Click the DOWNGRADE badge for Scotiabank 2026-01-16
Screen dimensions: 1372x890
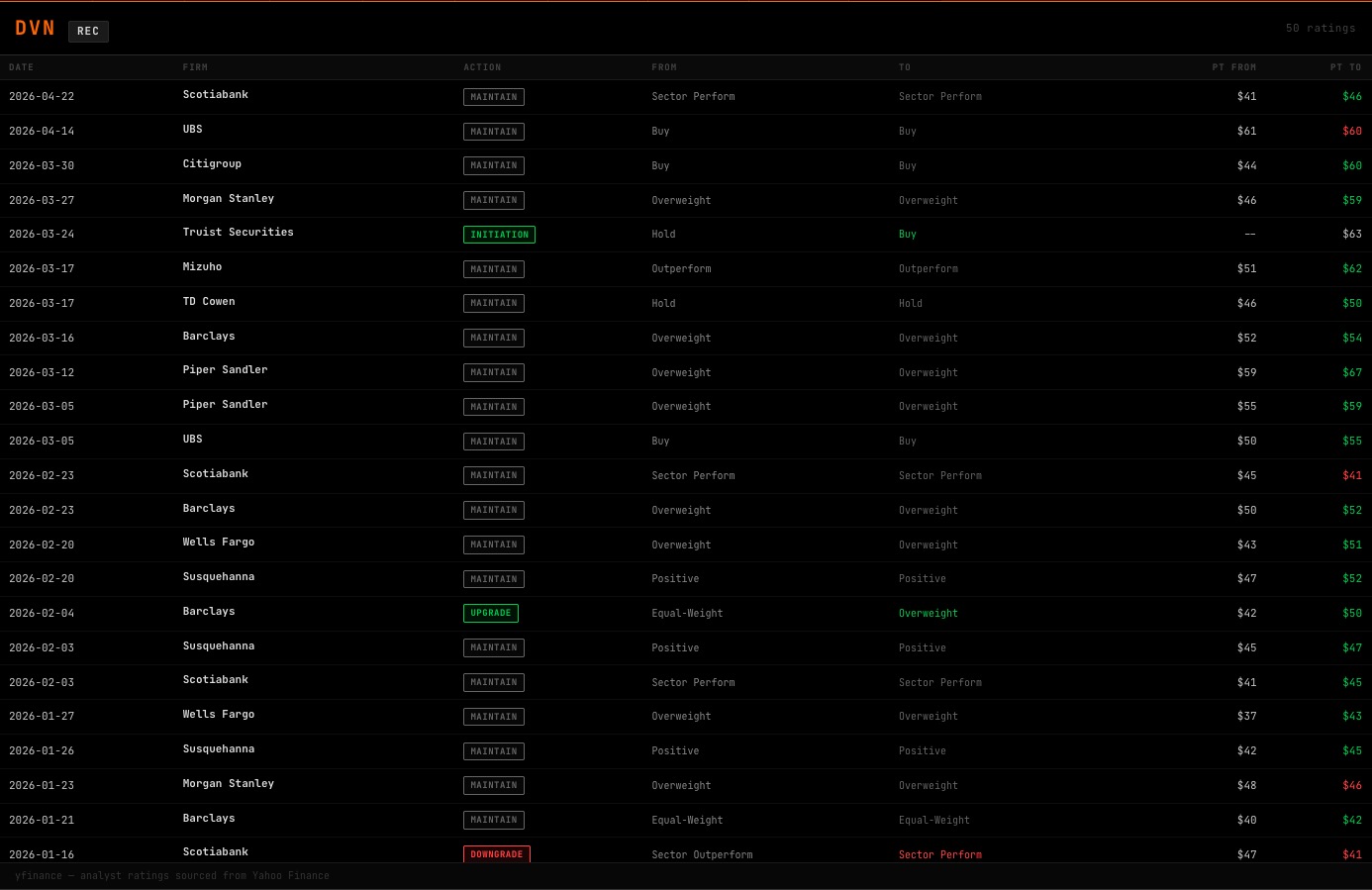pos(497,854)
